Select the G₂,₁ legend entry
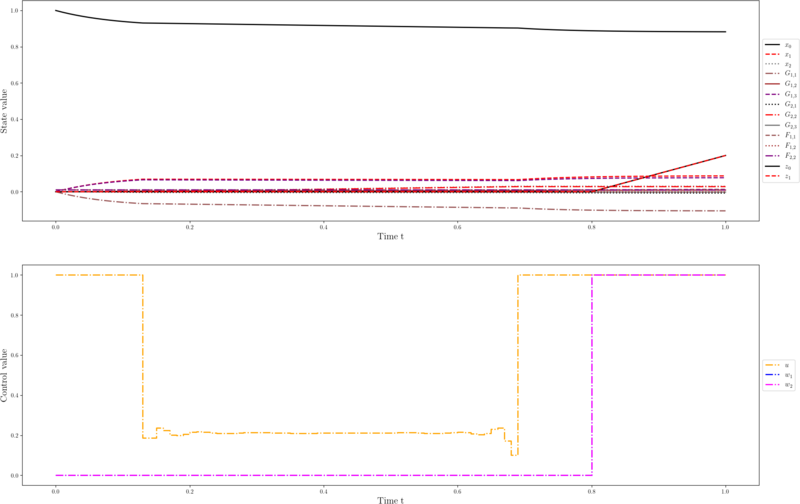800x504 pixels. (x=781, y=105)
